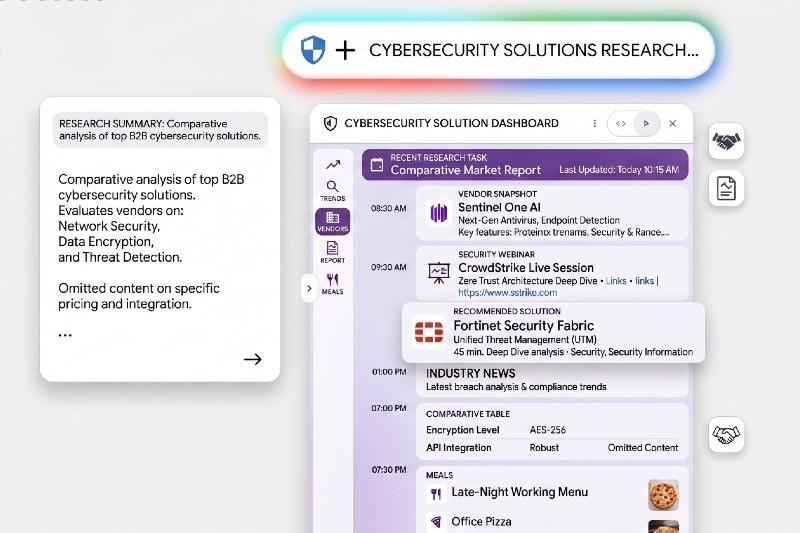Click the report document icon button on the right
The image size is (800, 533).
726,188
